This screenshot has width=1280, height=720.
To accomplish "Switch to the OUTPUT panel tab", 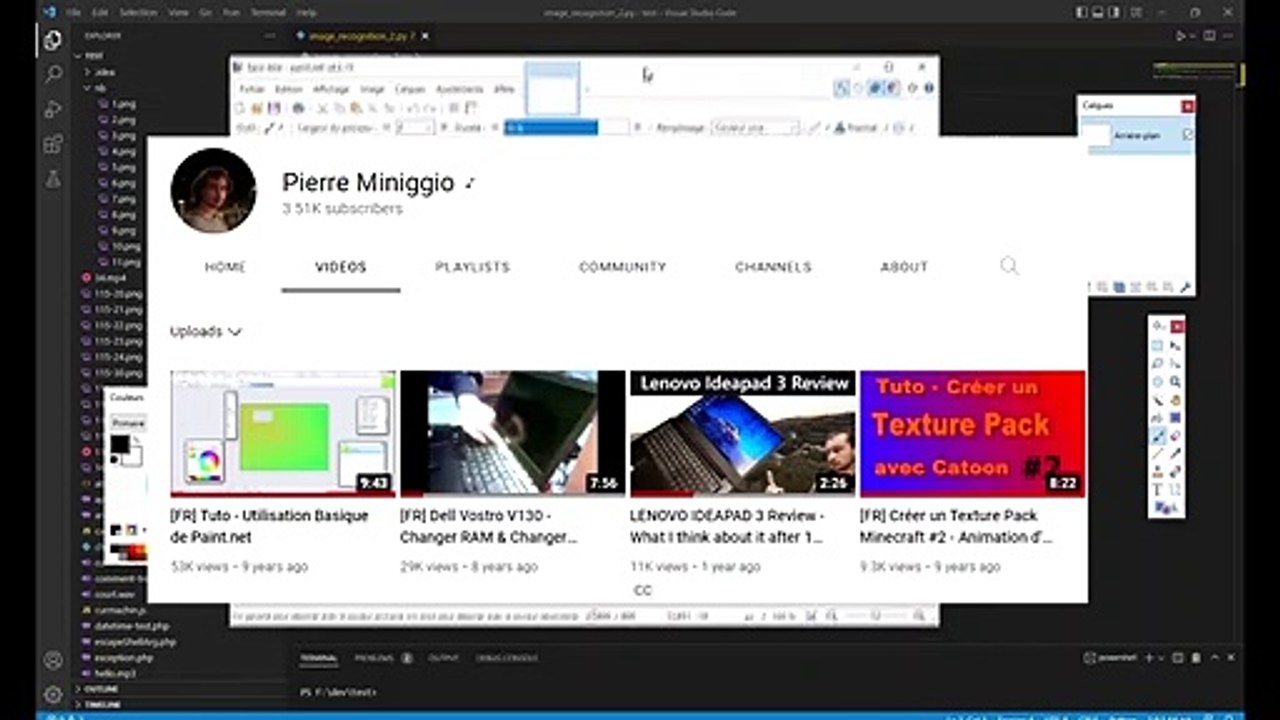I will 443,658.
